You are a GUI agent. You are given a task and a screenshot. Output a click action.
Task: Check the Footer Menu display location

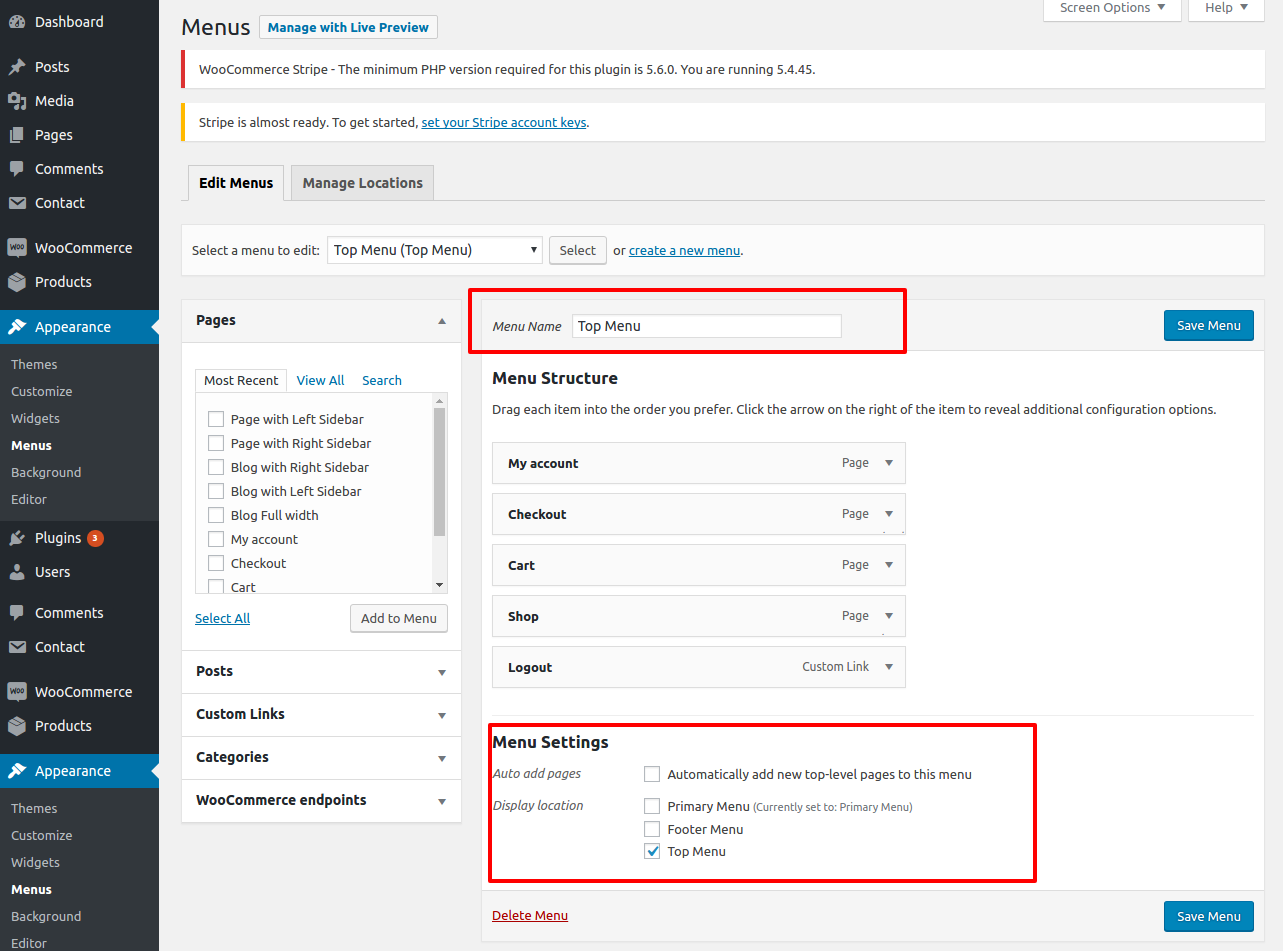652,829
